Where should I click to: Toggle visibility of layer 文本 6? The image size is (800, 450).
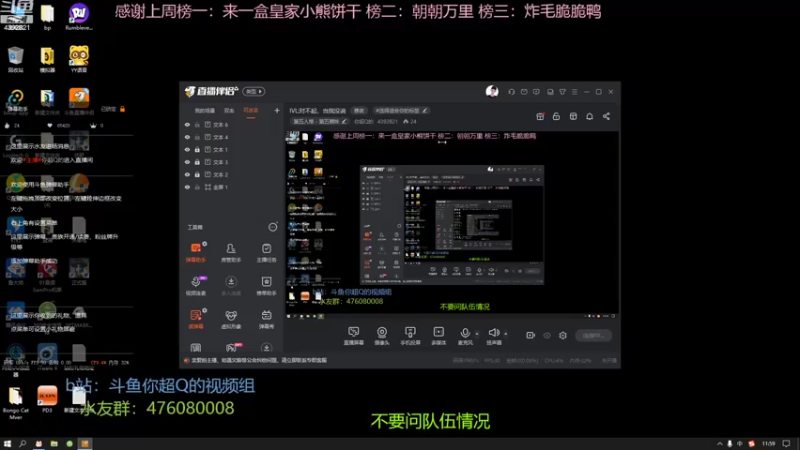187,124
